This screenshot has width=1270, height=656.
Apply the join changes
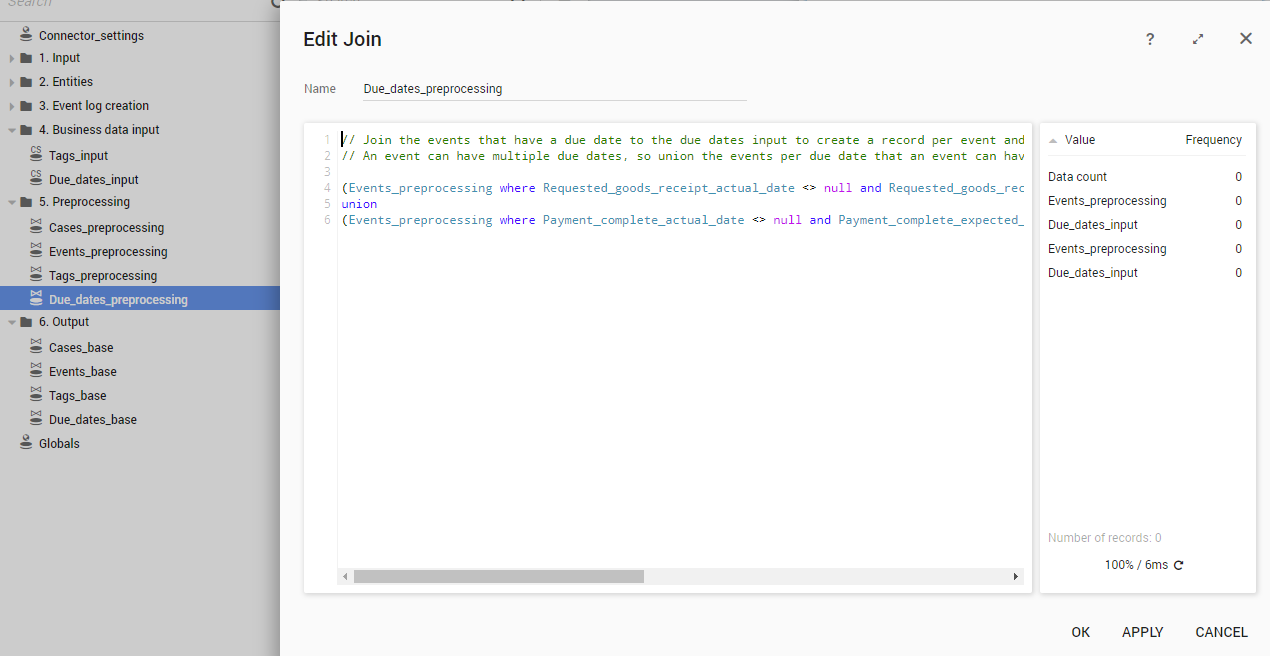click(1142, 632)
